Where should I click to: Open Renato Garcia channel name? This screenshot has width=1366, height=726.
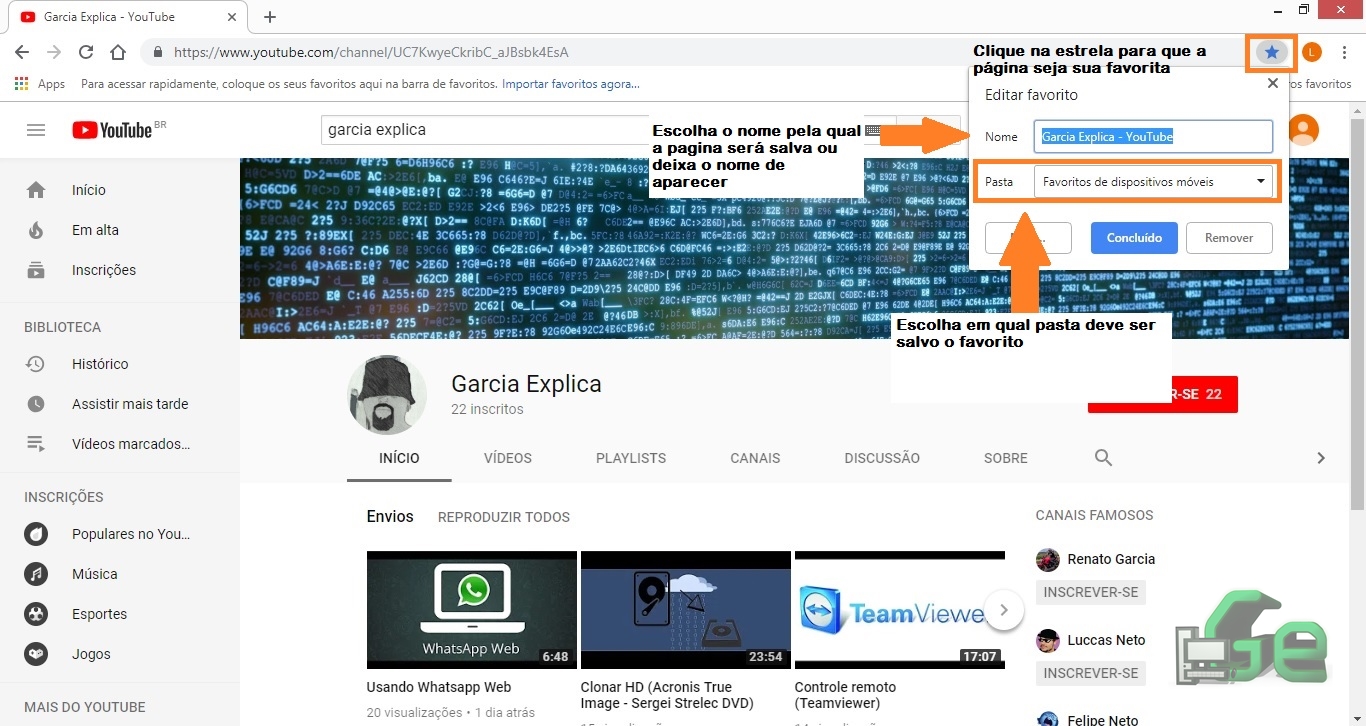click(x=1111, y=559)
